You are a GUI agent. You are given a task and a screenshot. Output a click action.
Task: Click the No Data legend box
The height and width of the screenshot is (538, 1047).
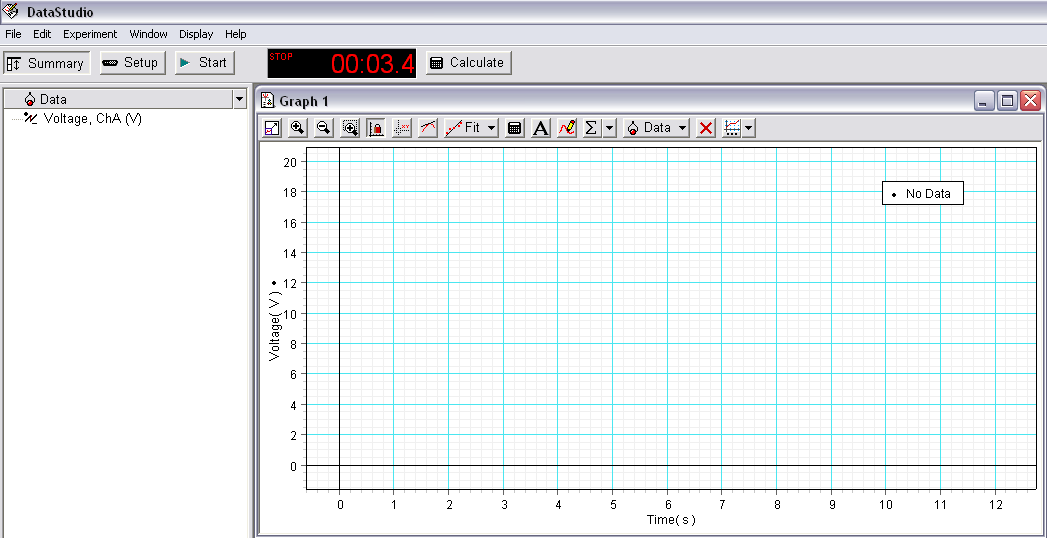923,194
